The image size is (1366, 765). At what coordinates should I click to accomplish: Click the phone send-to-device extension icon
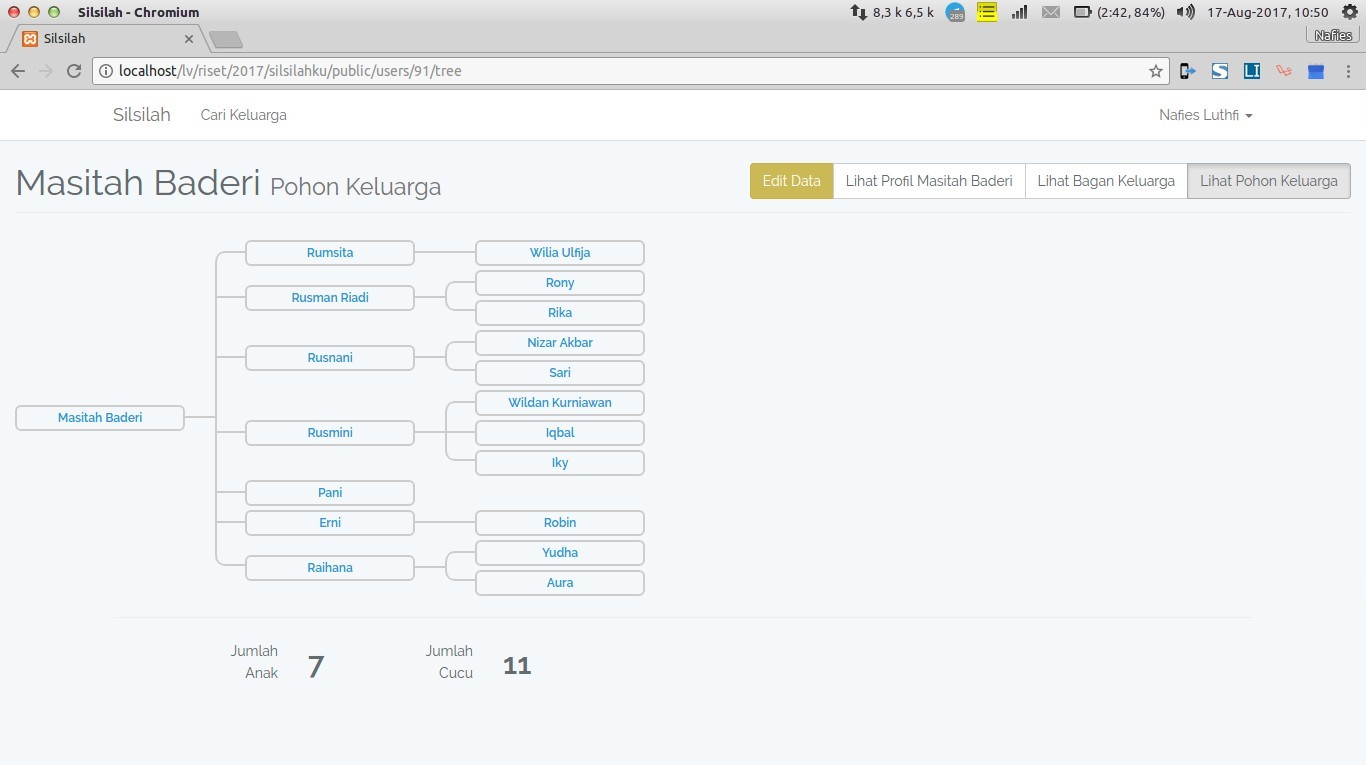pos(1188,71)
